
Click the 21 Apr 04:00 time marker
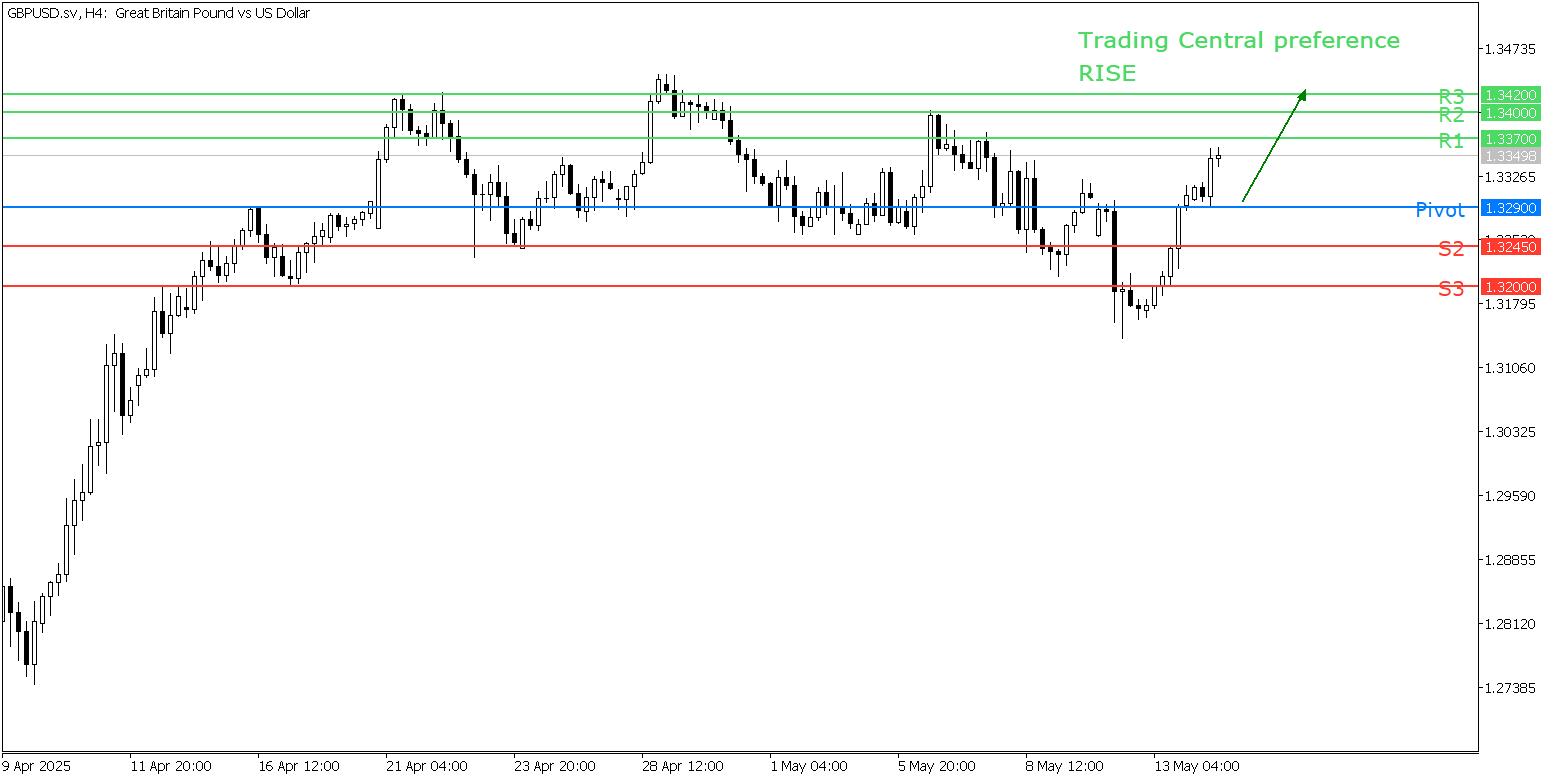pyautogui.click(x=427, y=766)
